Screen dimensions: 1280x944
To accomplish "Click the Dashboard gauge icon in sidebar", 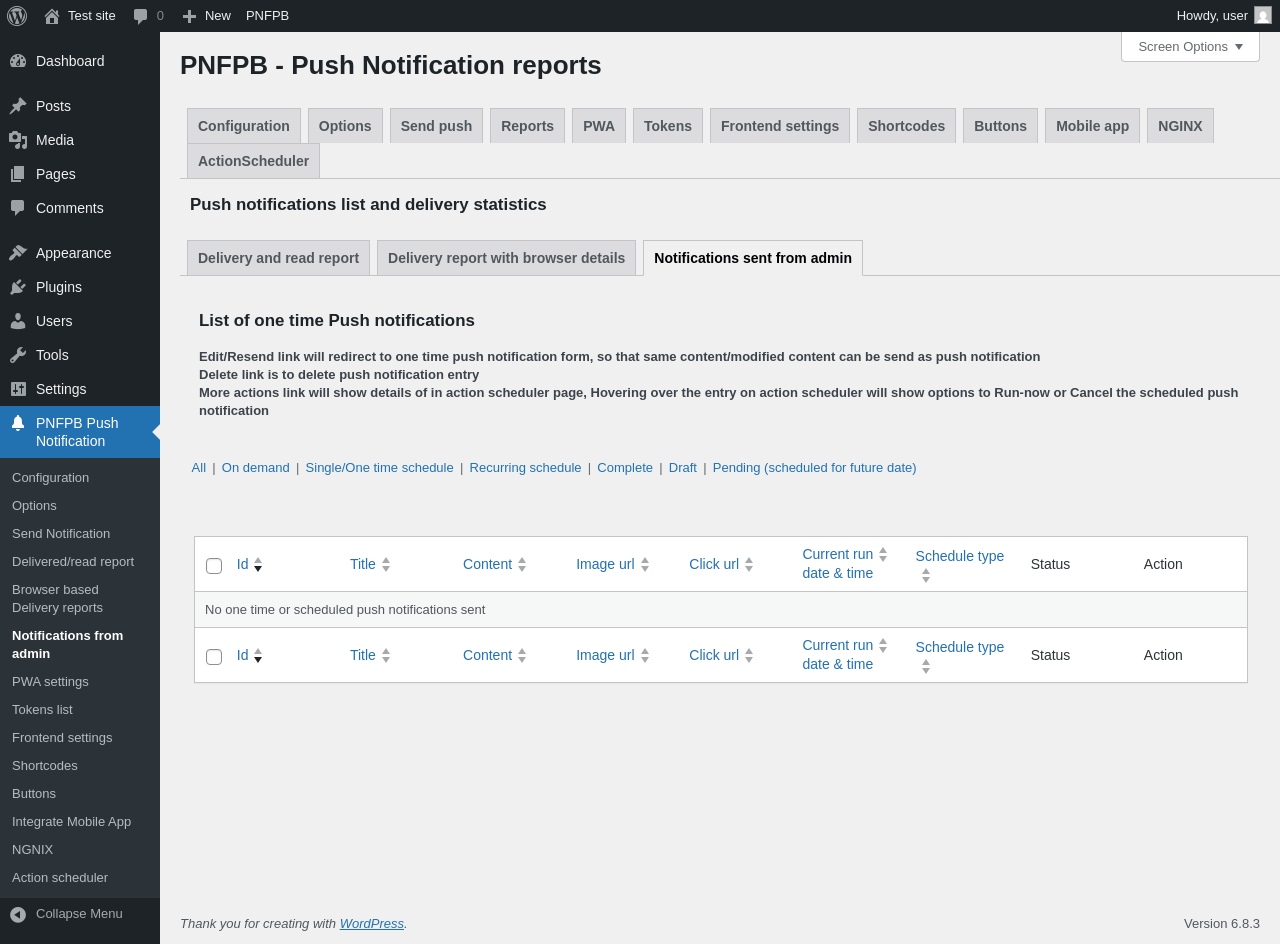I will click(18, 61).
